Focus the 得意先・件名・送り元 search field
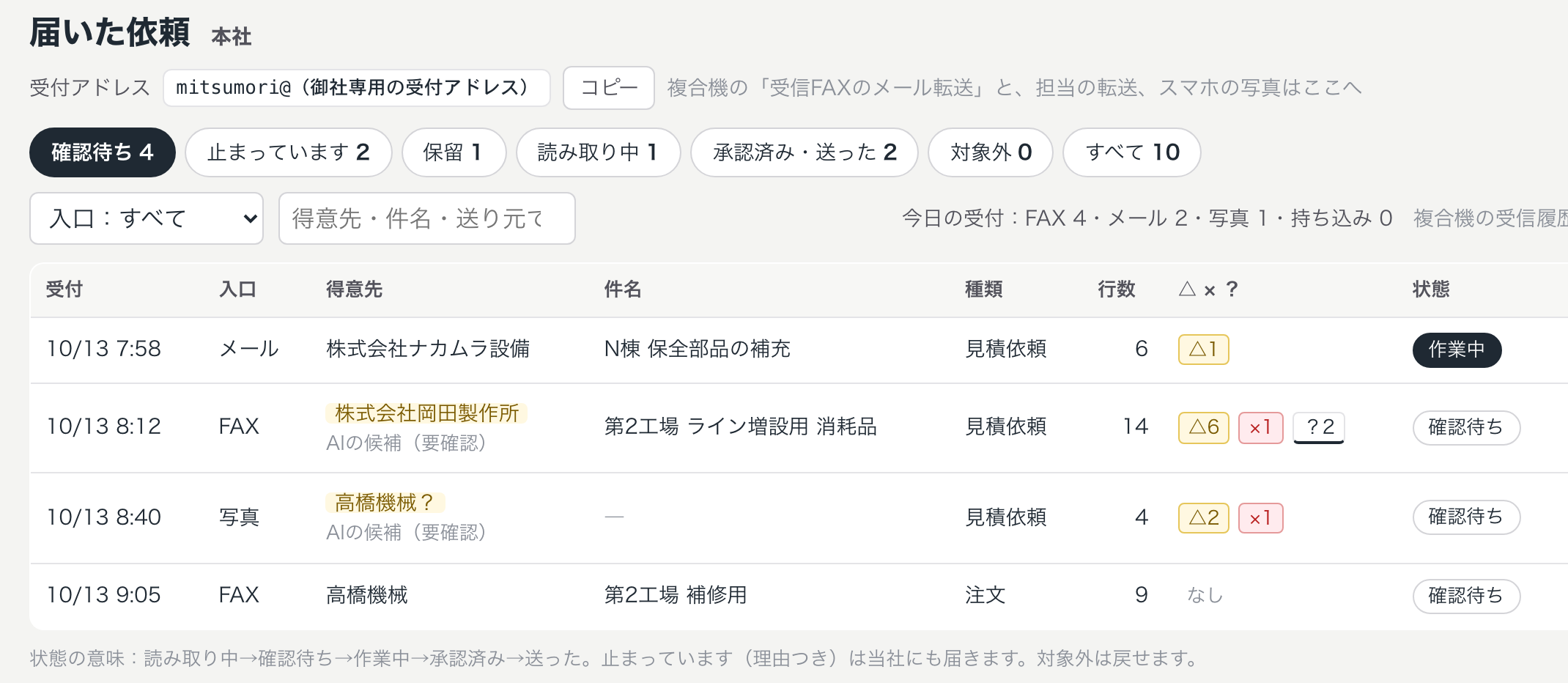The height and width of the screenshot is (683, 1568). point(427,218)
